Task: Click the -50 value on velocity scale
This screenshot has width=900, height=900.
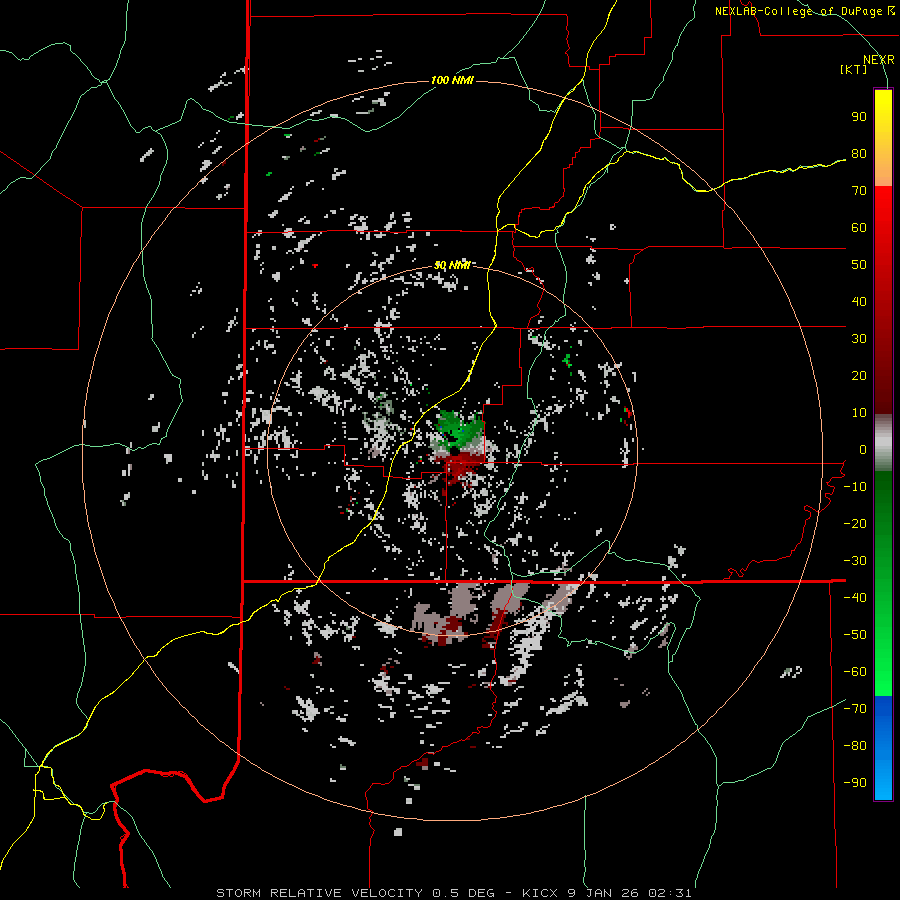Action: click(x=855, y=635)
